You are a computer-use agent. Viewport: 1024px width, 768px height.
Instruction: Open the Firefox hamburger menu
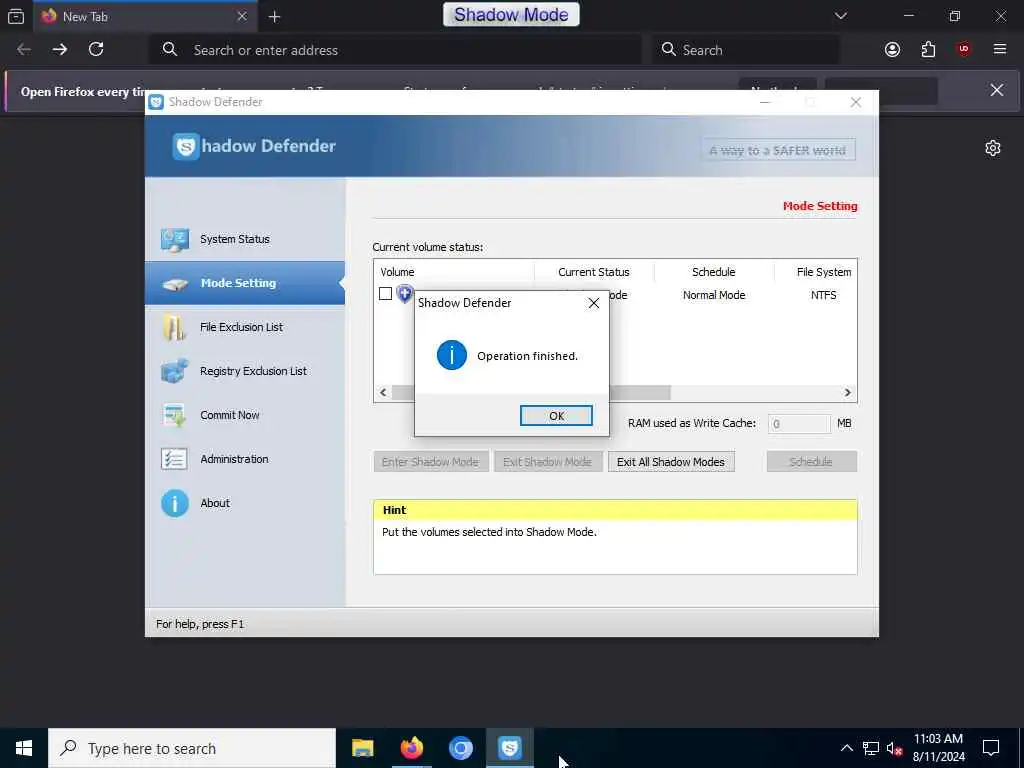pyautogui.click(x=999, y=49)
